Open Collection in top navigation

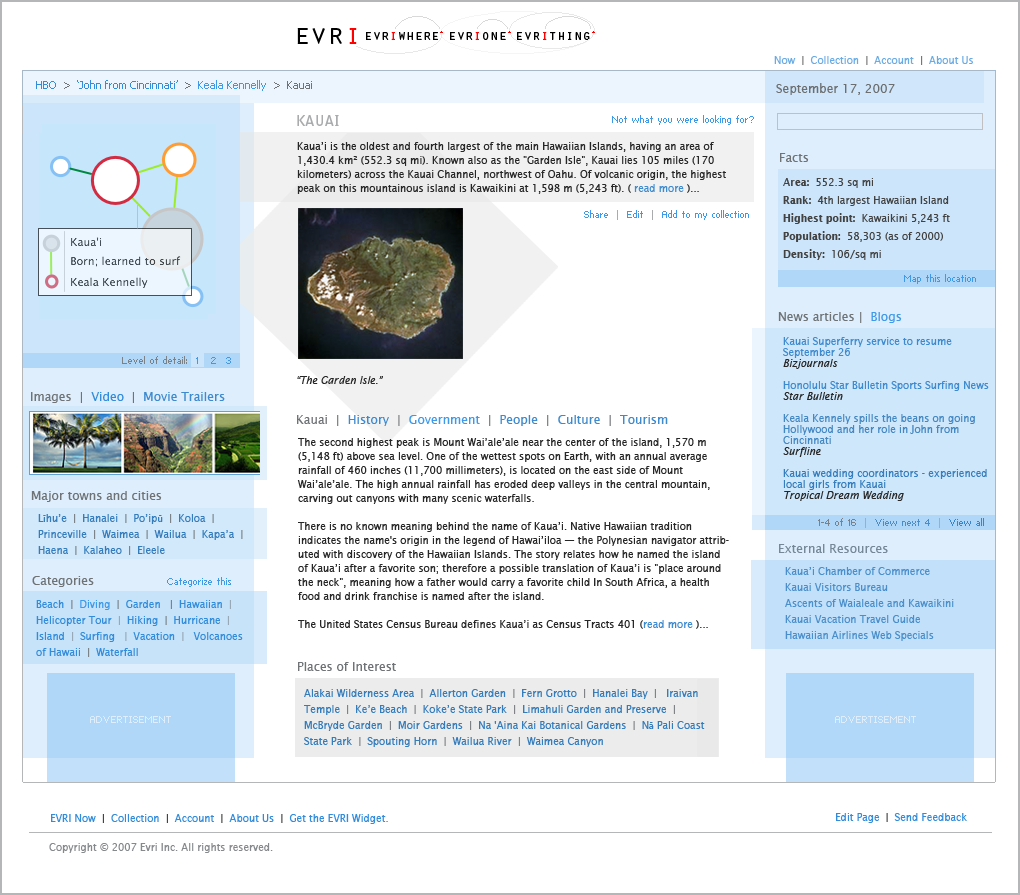pyautogui.click(x=834, y=60)
